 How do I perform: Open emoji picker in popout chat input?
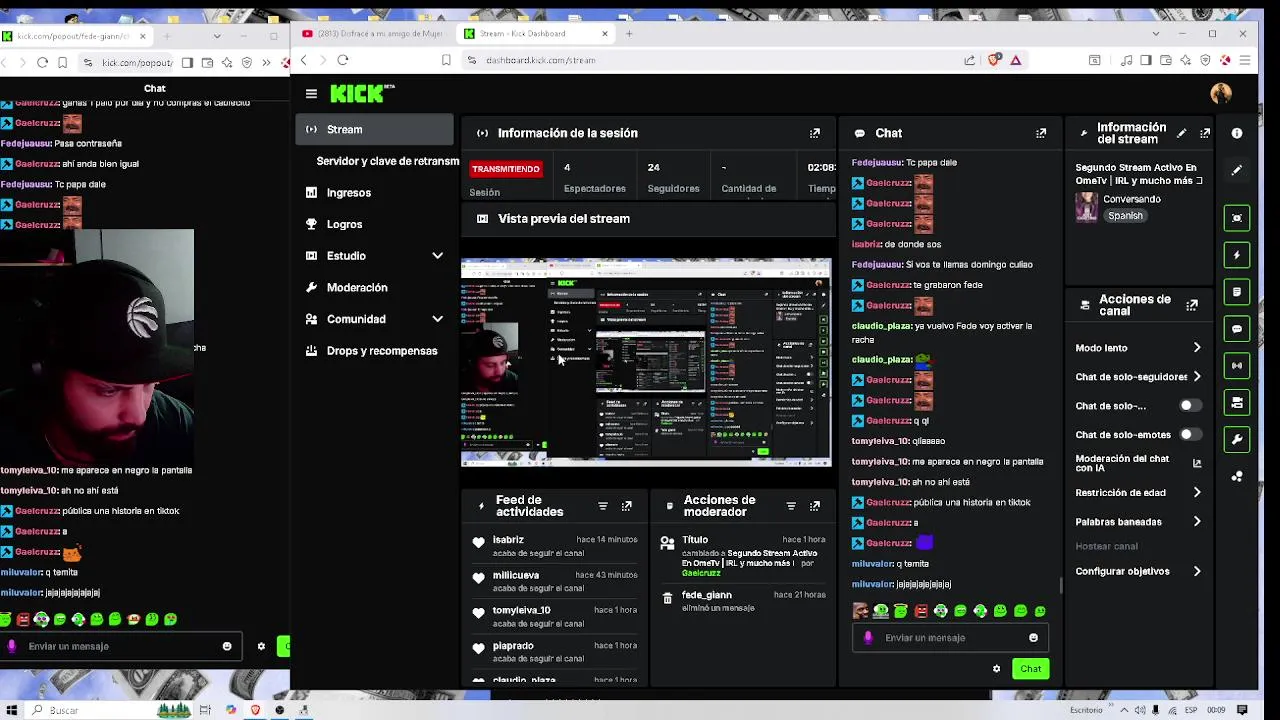(227, 646)
